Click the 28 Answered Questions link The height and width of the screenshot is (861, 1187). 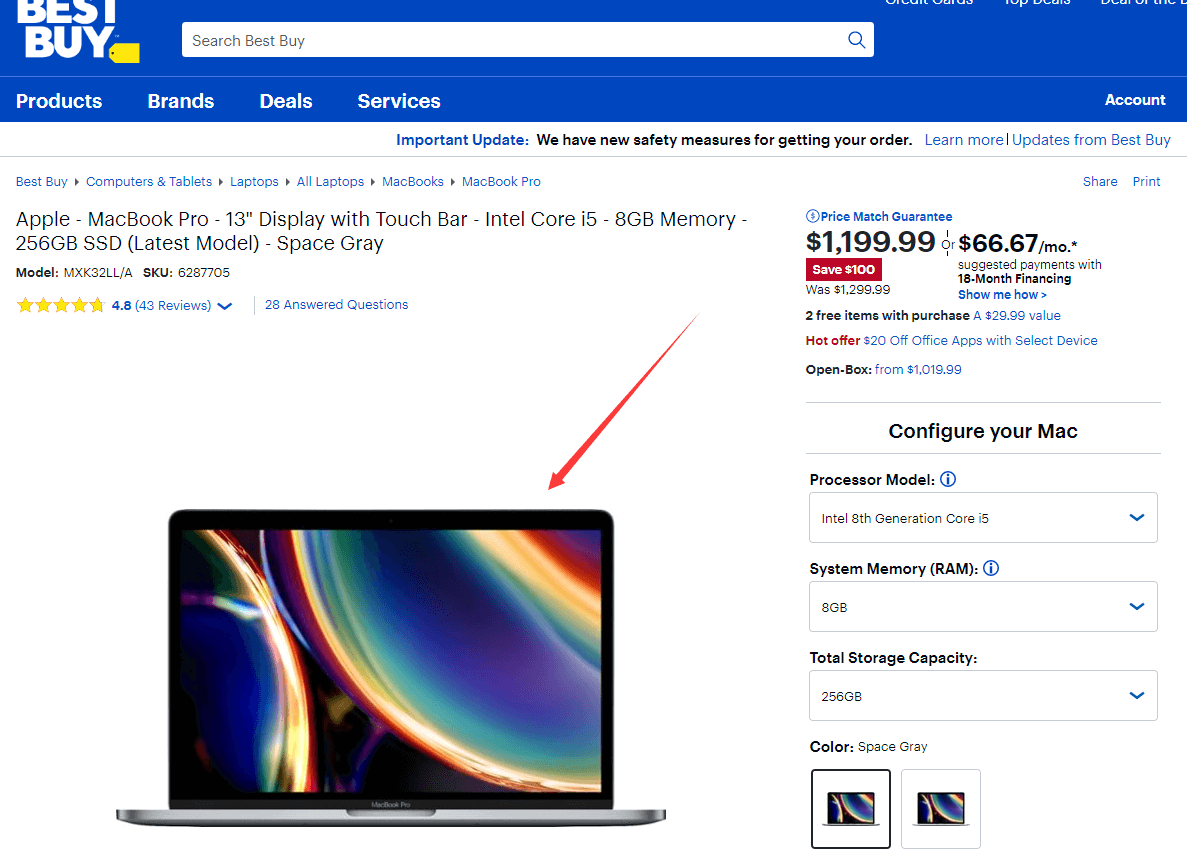point(336,305)
